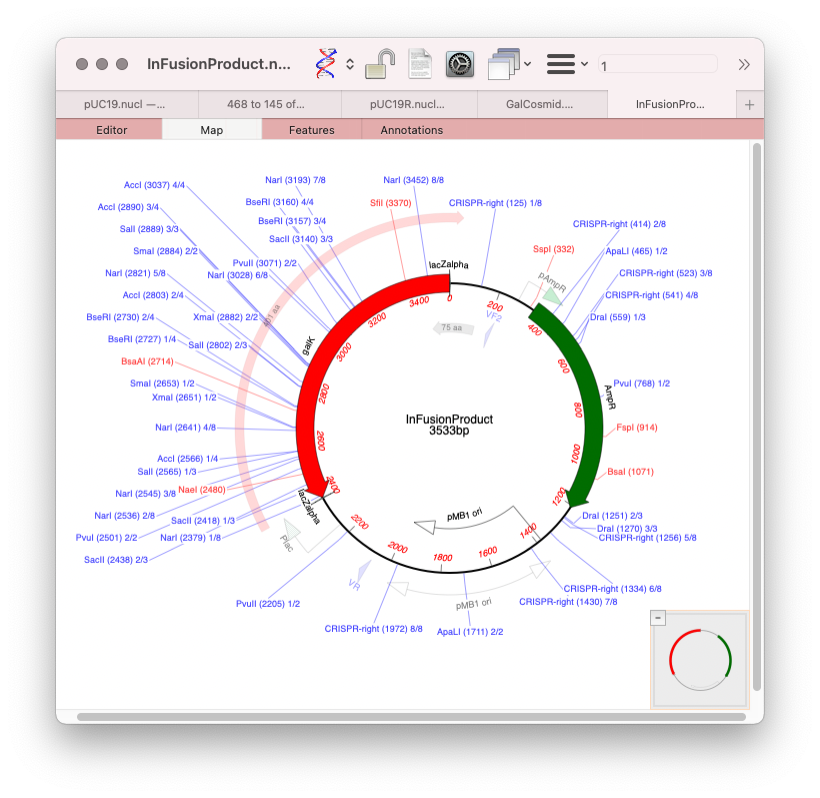Click the stacked windows toolbar icon
This screenshot has width=820, height=798.
502,62
